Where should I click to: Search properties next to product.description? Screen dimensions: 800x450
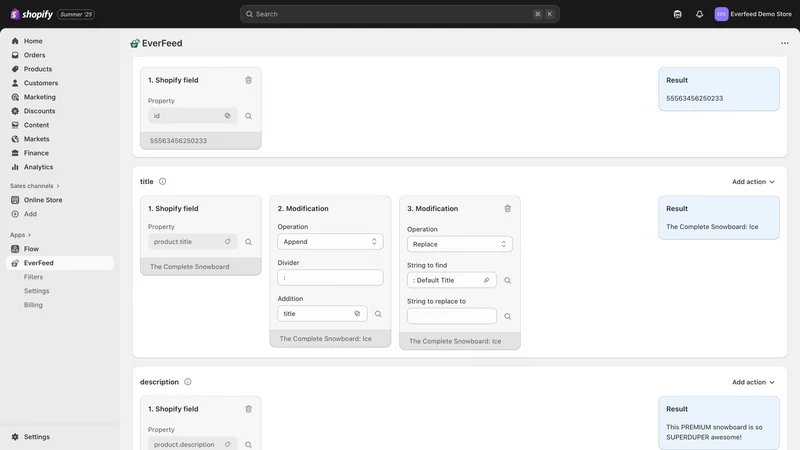[x=248, y=444]
